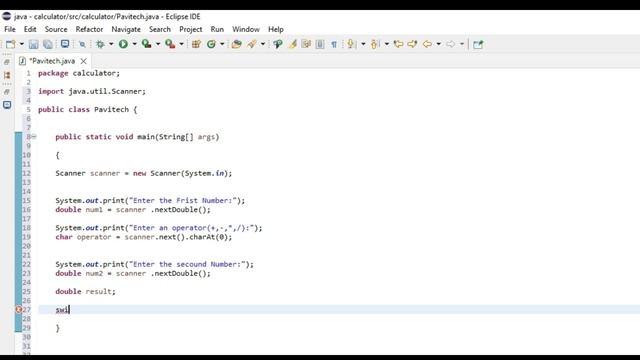This screenshot has width=640, height=360.
Task: Open the Run menu
Action: point(217,29)
